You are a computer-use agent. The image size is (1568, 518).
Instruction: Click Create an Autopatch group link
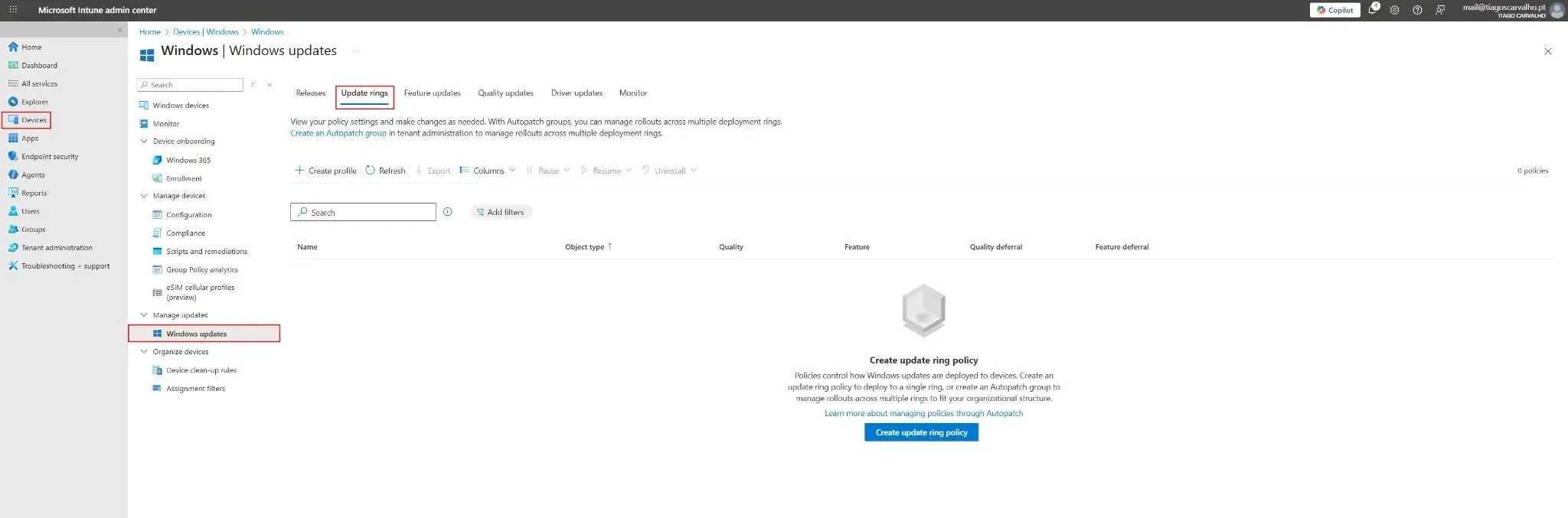pyautogui.click(x=338, y=133)
